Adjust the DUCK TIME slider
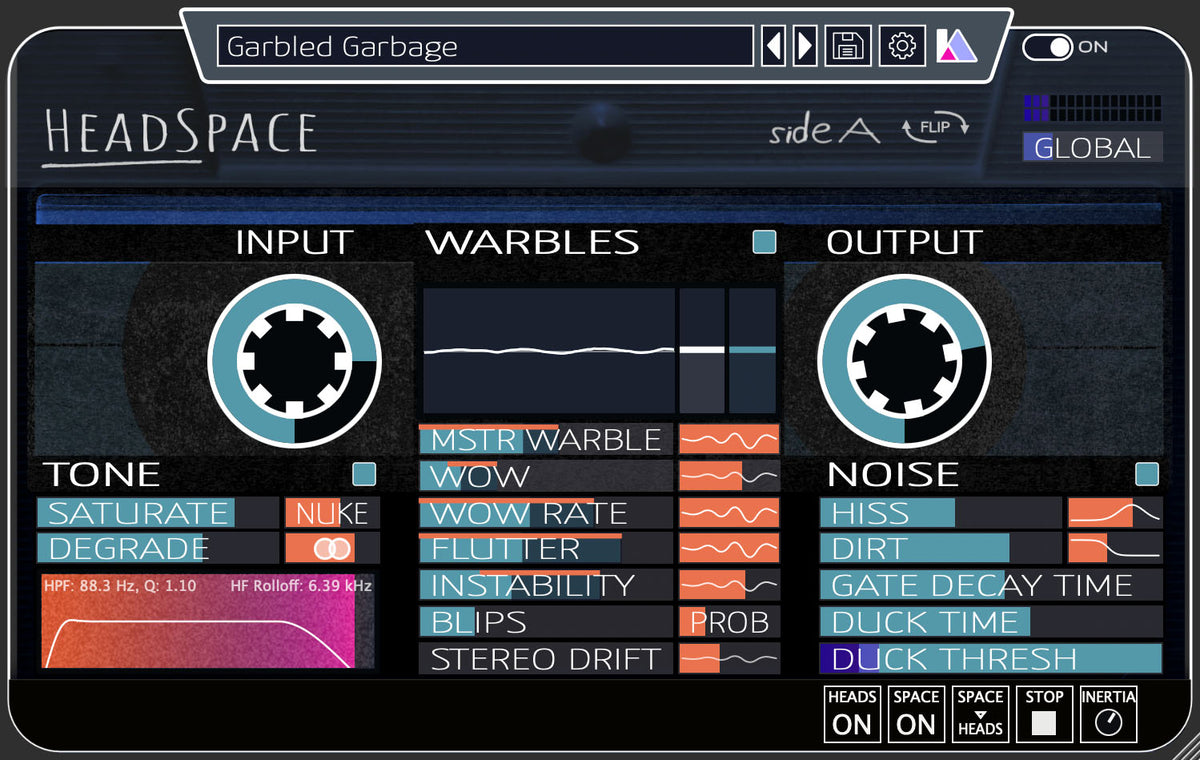Screen dimensions: 1200x760 [x=991, y=622]
